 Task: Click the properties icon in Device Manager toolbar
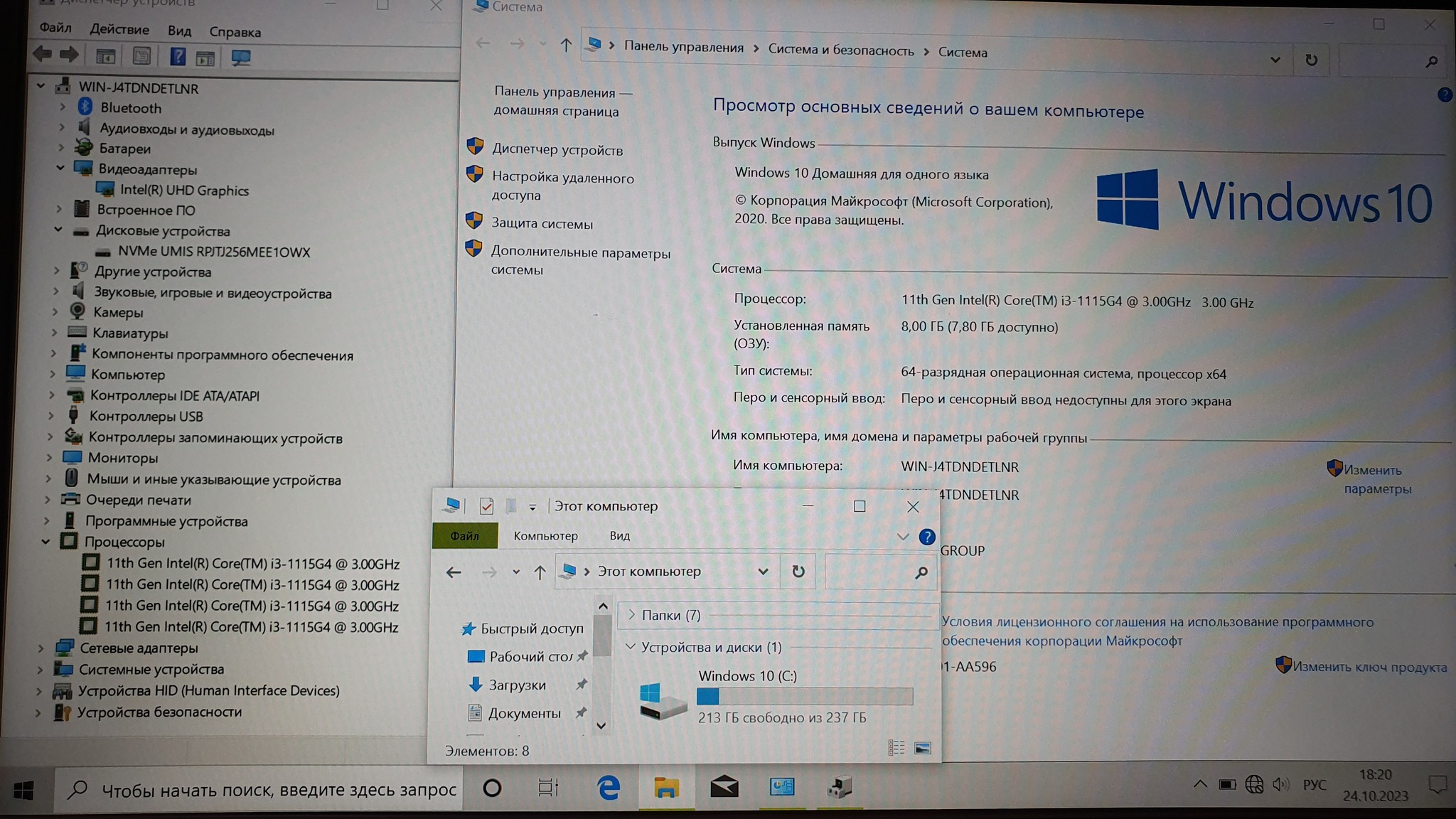(x=141, y=57)
